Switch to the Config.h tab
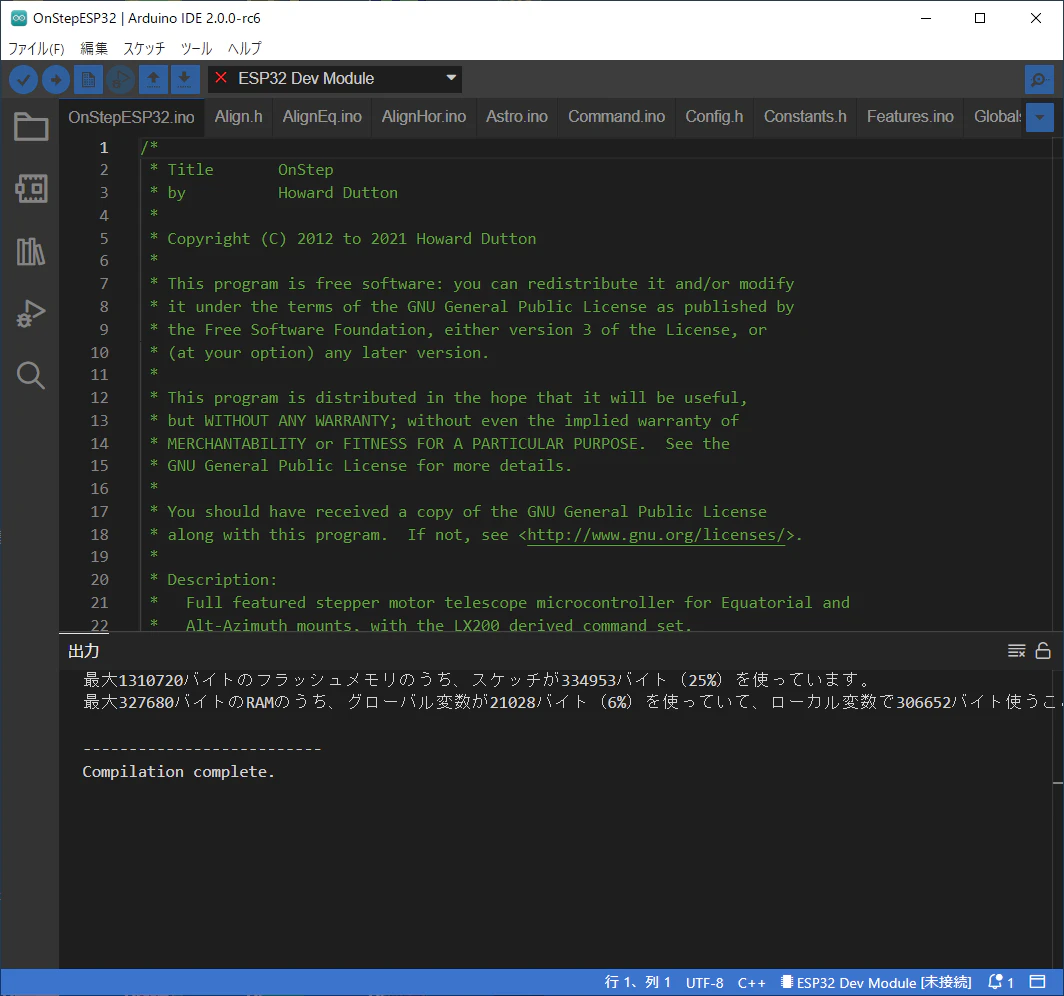 715,117
